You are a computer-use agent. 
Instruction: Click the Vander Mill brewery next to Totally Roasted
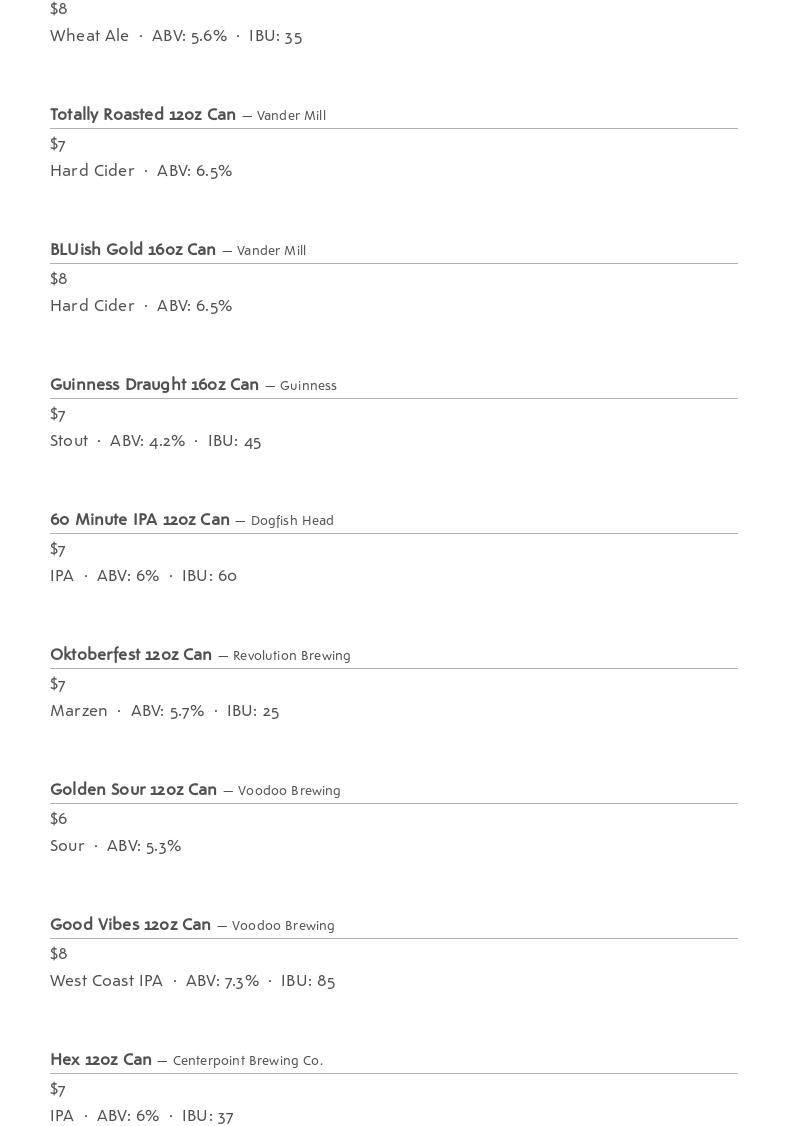click(x=291, y=116)
